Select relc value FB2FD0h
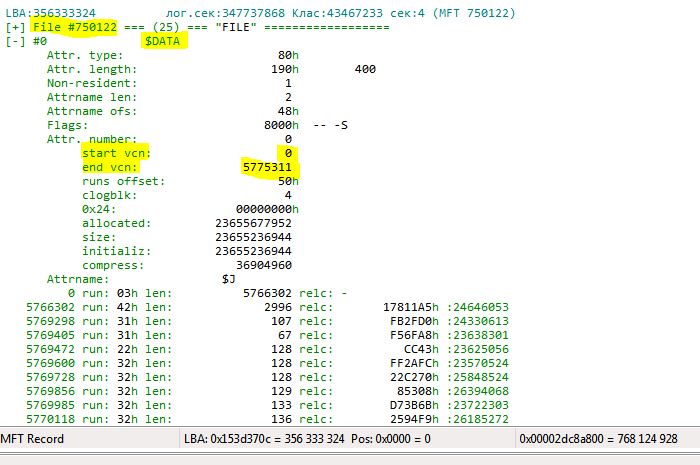 coord(414,321)
